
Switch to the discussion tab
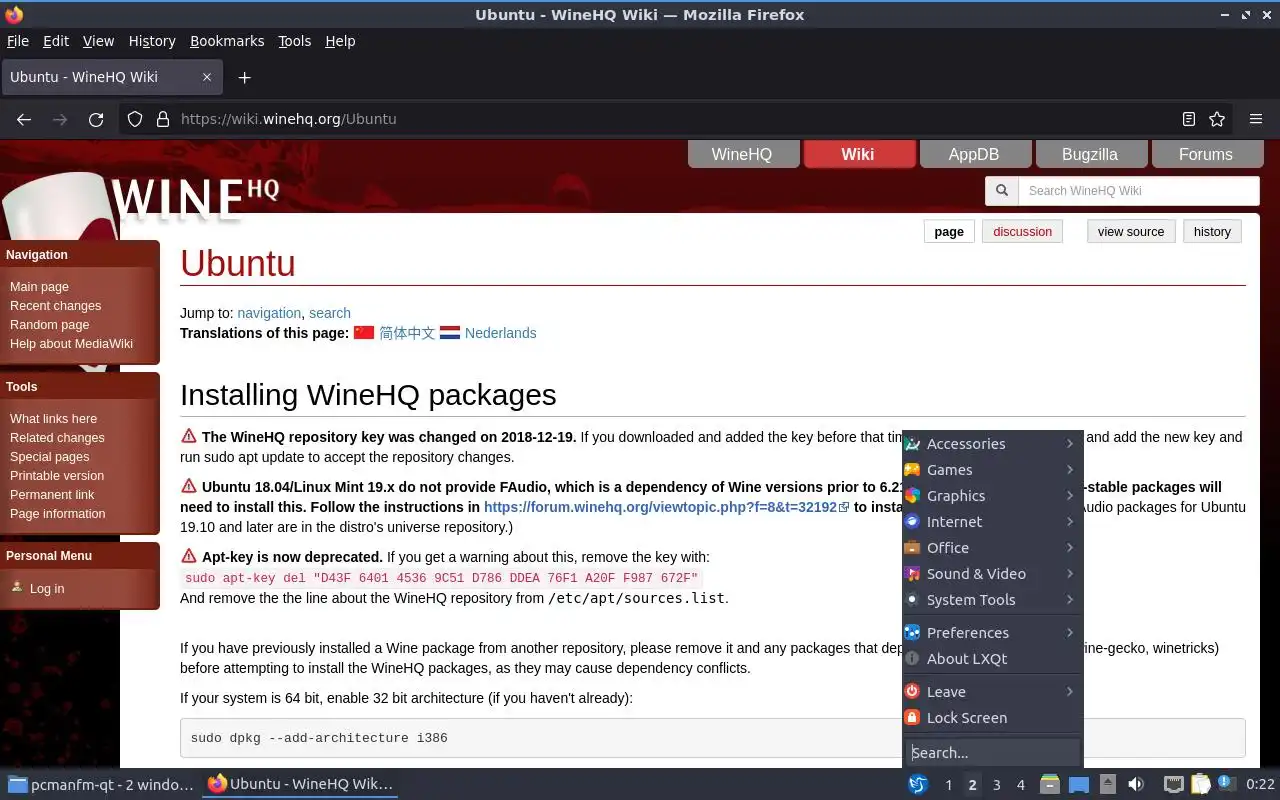click(1022, 232)
